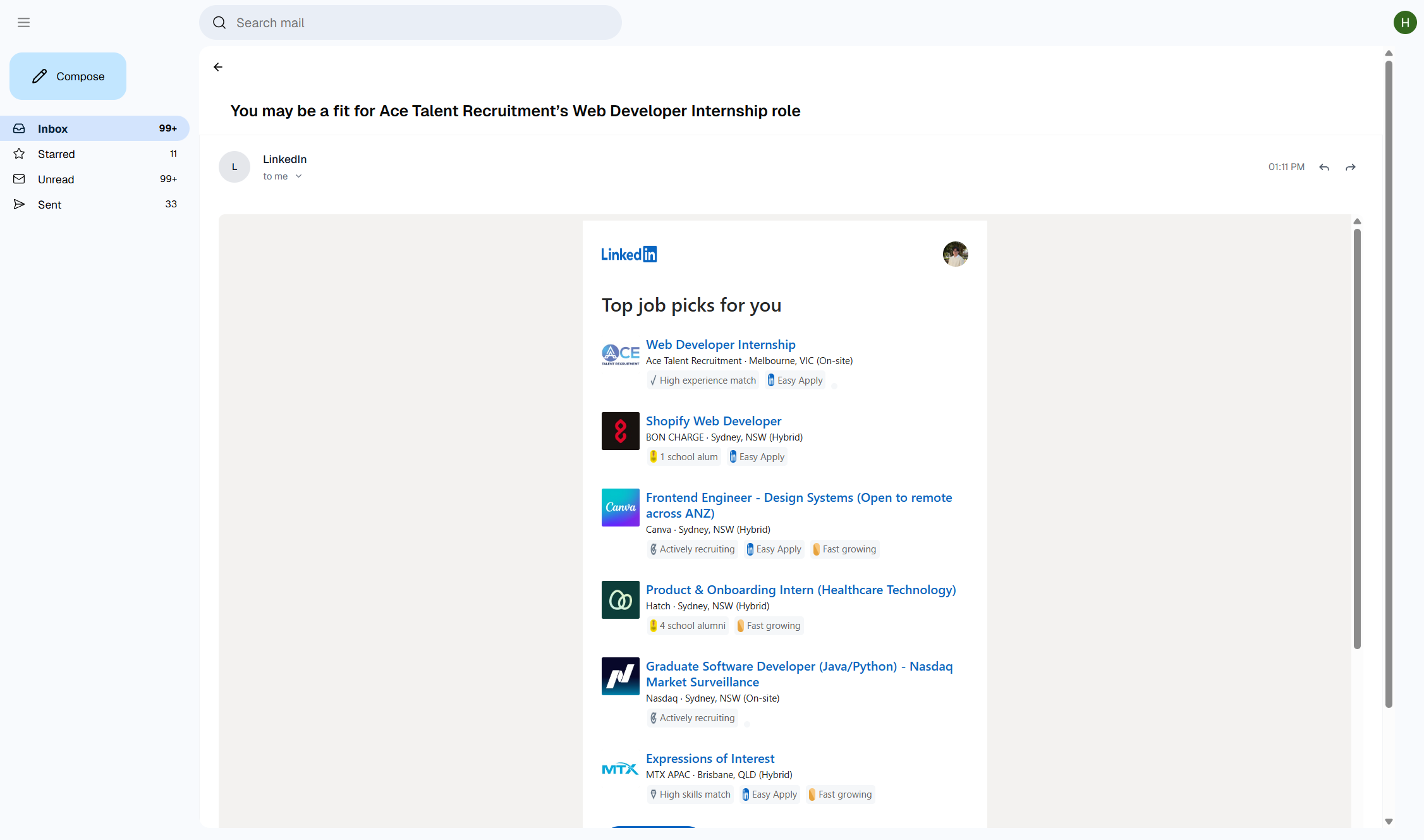Open Graduate Software Developer Nasdaq link
1424x840 pixels.
tap(799, 674)
